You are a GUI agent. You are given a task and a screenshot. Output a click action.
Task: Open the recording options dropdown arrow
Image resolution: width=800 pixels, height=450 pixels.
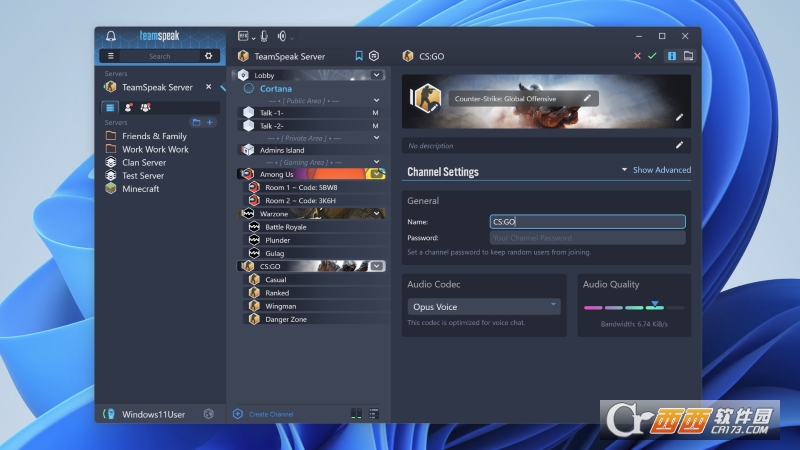[254, 38]
